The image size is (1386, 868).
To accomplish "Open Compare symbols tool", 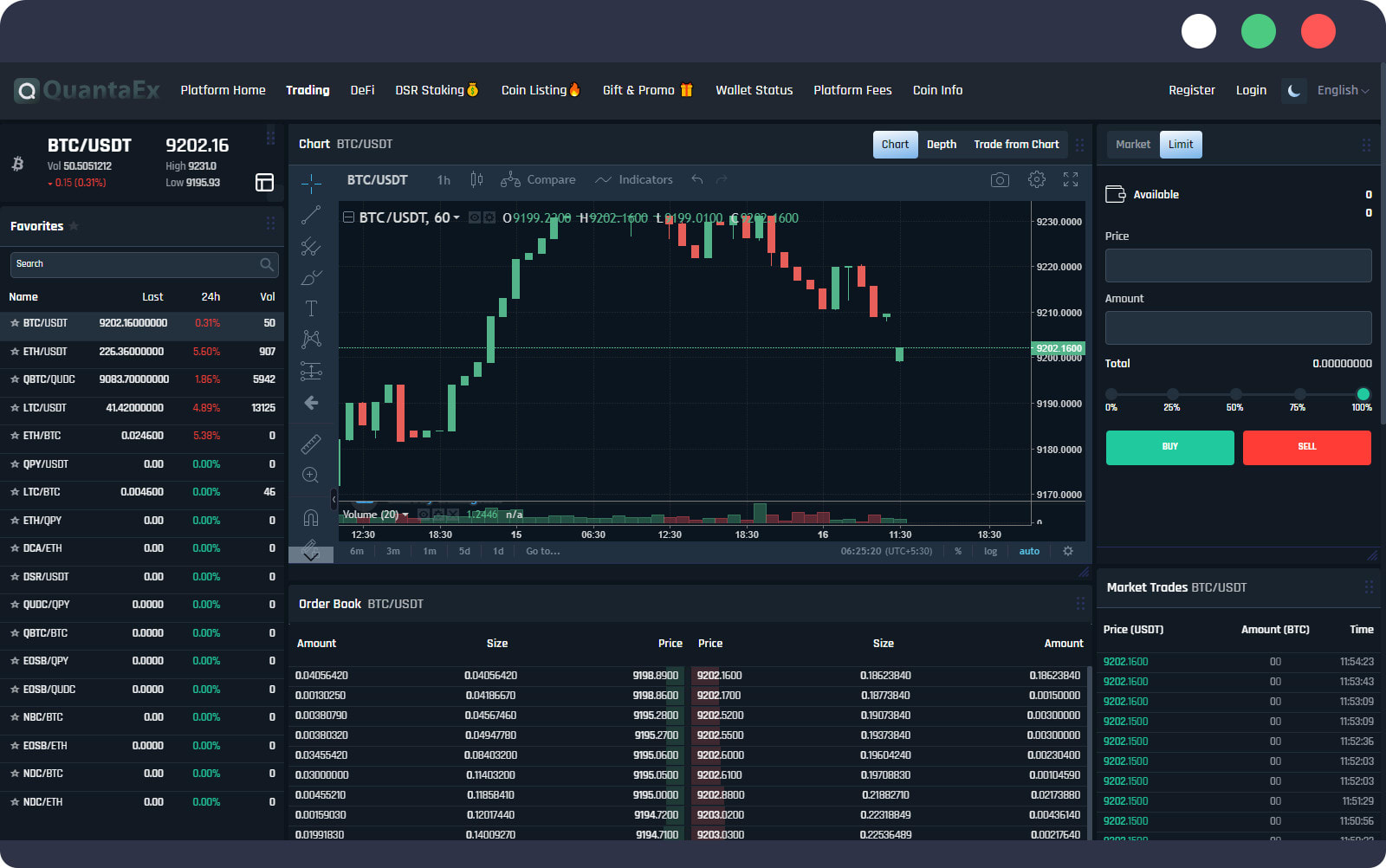I will tap(538, 179).
